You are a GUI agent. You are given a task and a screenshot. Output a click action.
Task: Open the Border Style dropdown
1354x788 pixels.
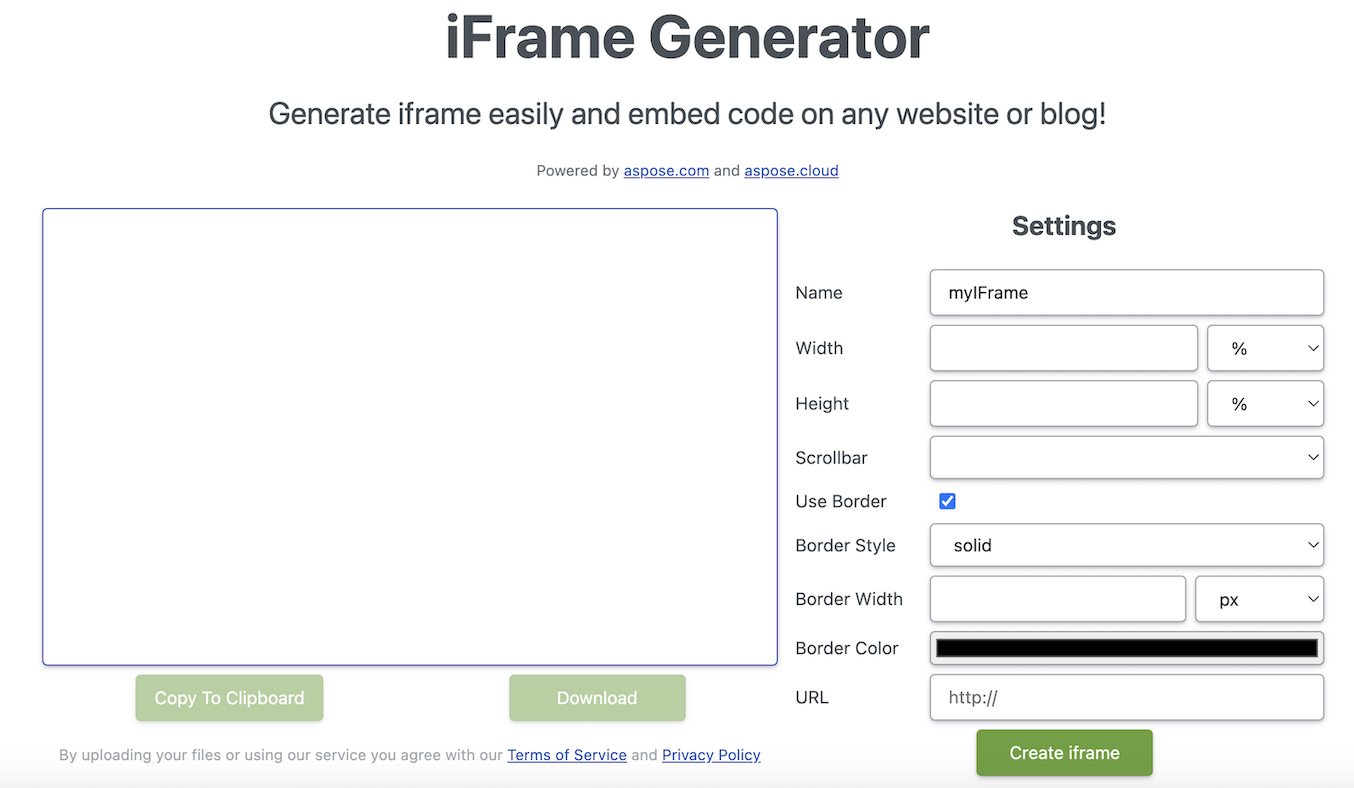1126,545
